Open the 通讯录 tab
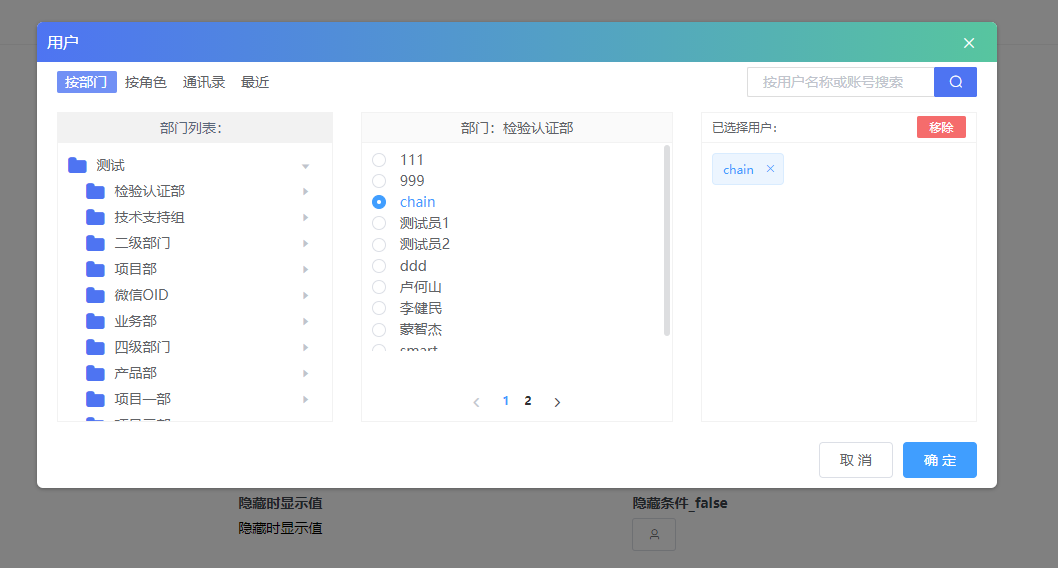The image size is (1058, 568). 204,82
